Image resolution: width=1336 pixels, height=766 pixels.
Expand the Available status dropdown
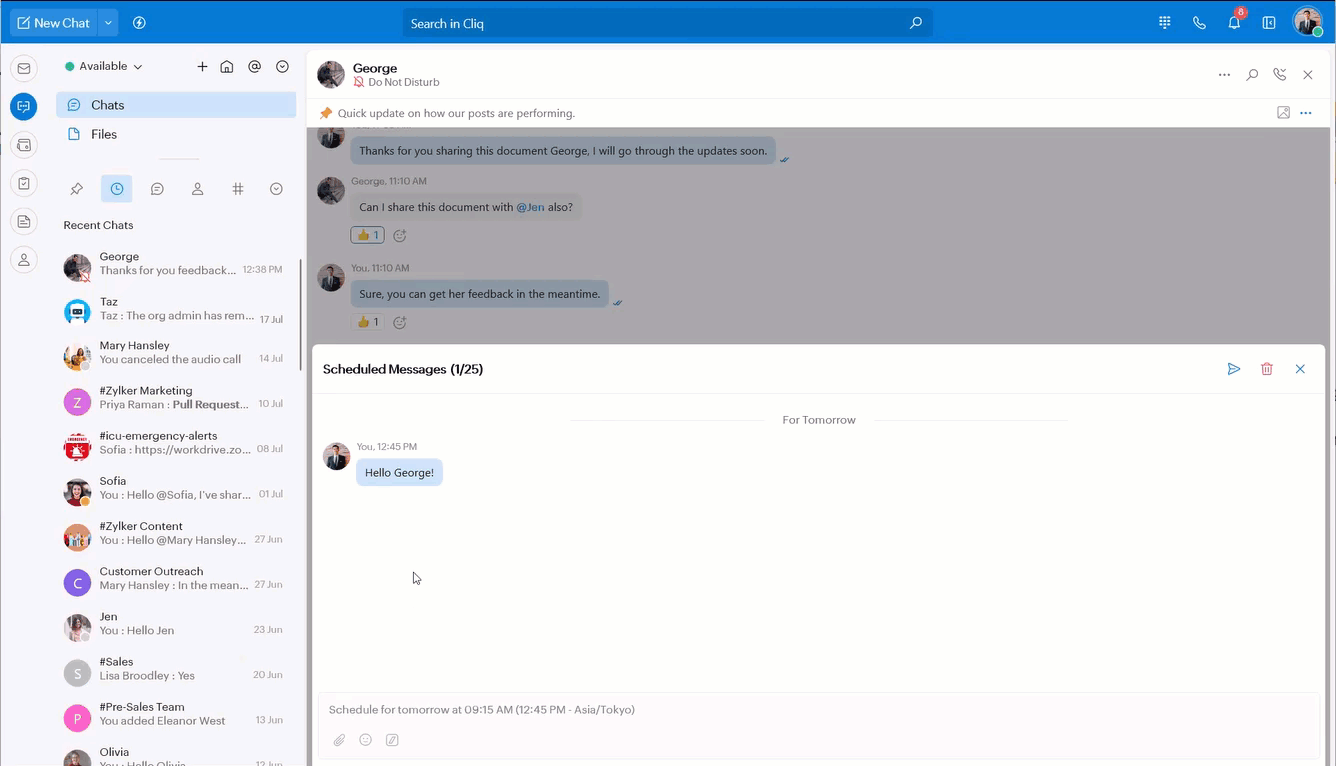coord(104,66)
